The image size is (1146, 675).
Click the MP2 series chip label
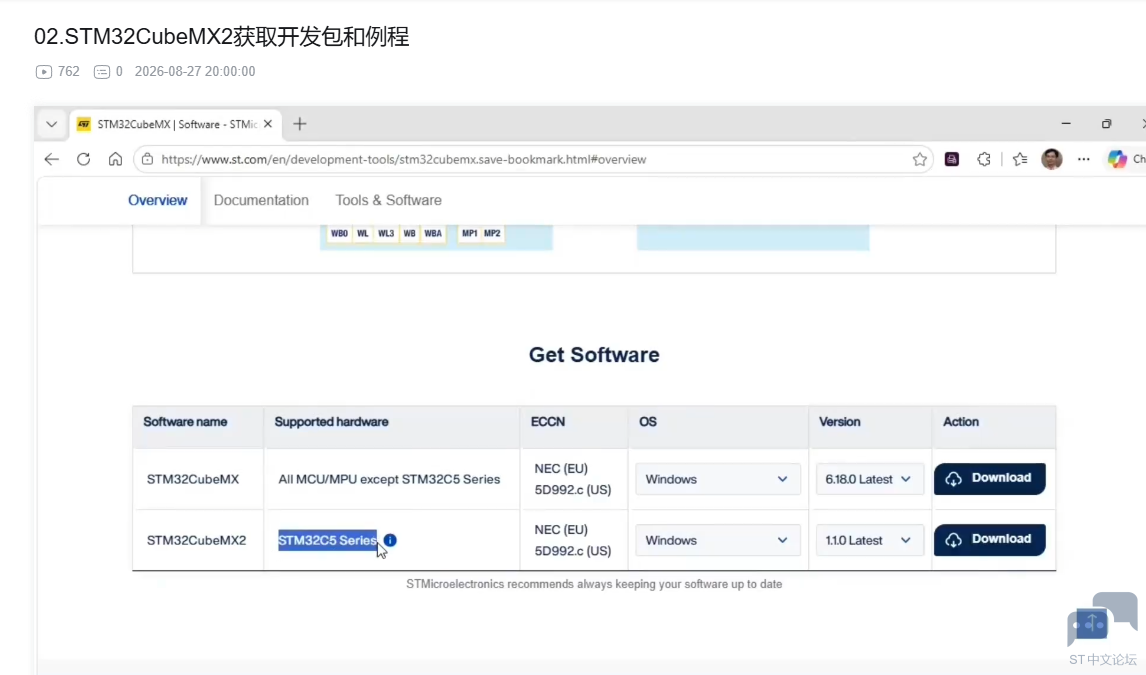click(492, 233)
